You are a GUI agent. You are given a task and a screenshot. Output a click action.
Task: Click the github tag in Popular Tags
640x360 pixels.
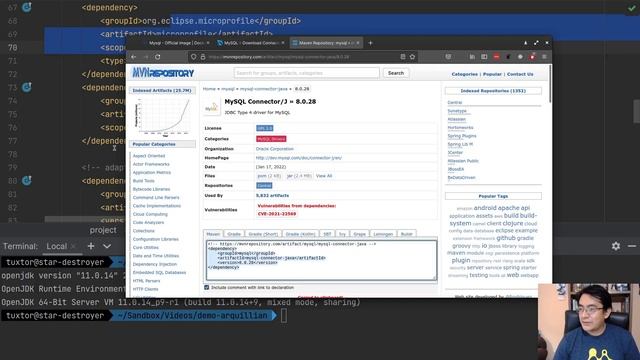click(x=506, y=238)
